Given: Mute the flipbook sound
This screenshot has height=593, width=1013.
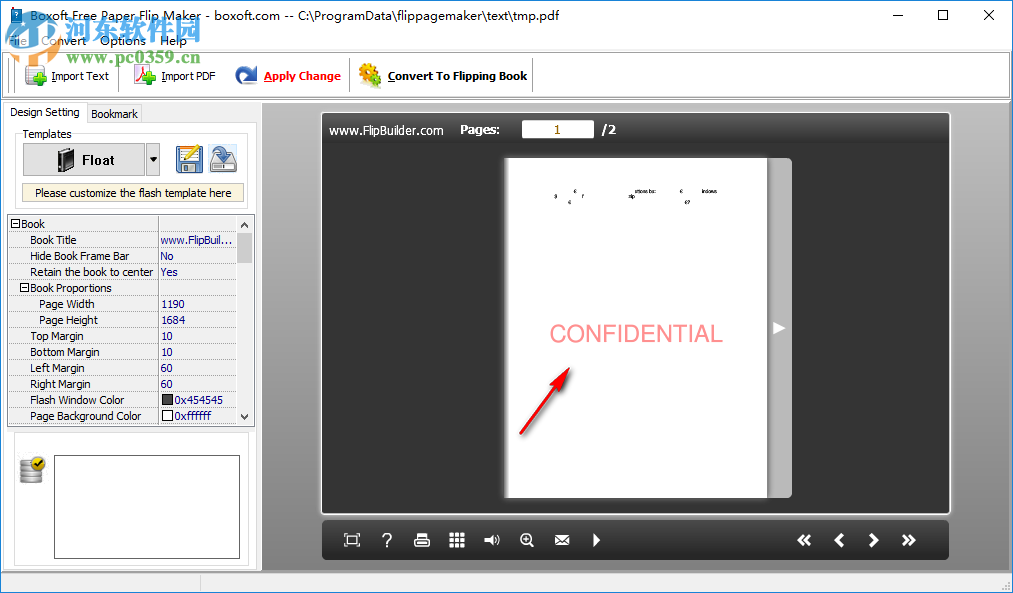Looking at the screenshot, I should coord(491,540).
